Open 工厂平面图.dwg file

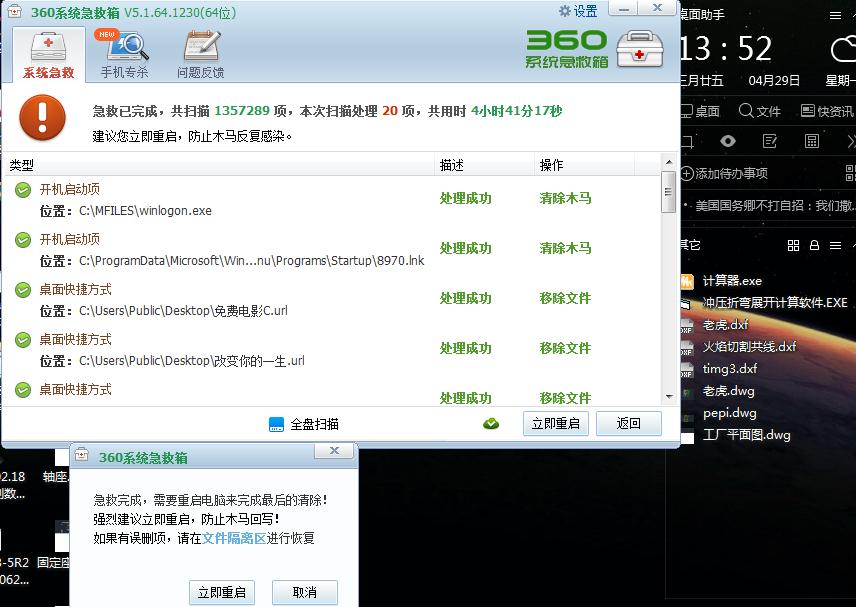746,435
